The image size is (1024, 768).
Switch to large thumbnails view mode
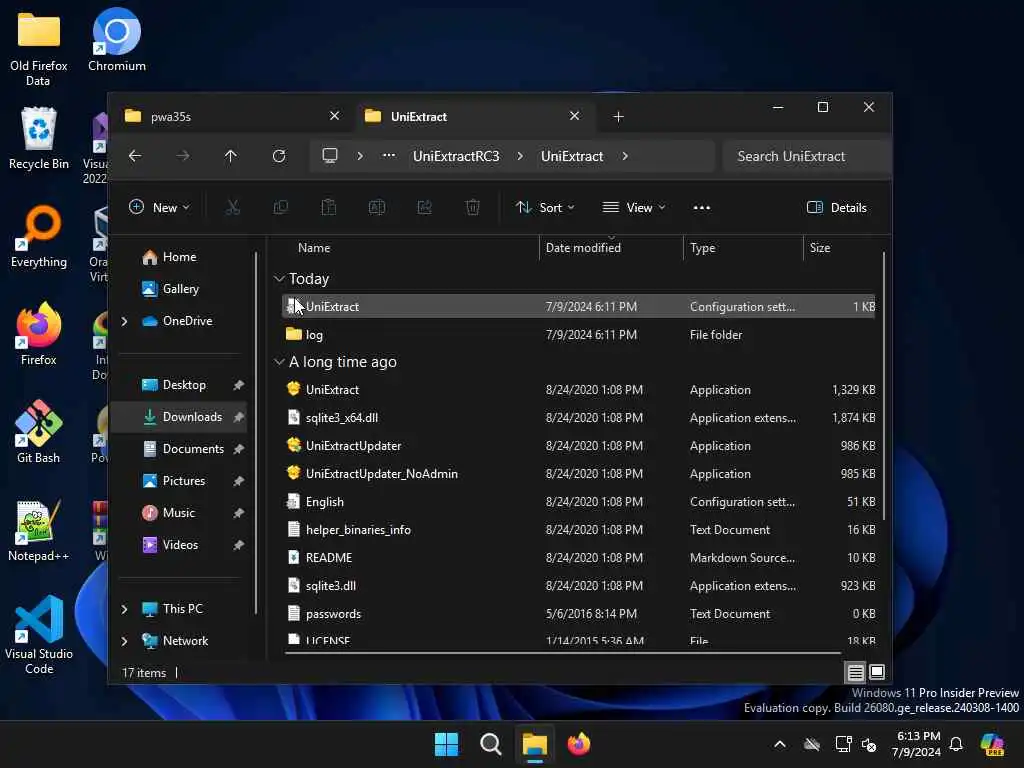pyautogui.click(x=877, y=672)
